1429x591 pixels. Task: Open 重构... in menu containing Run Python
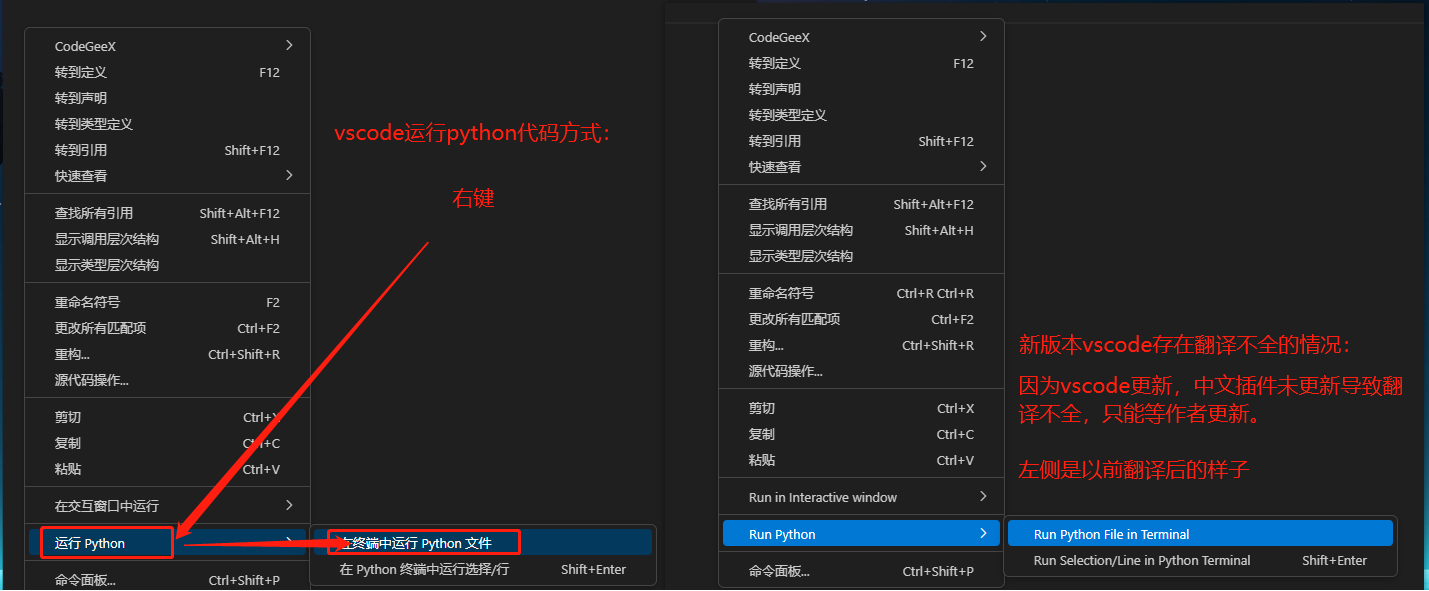(861, 345)
